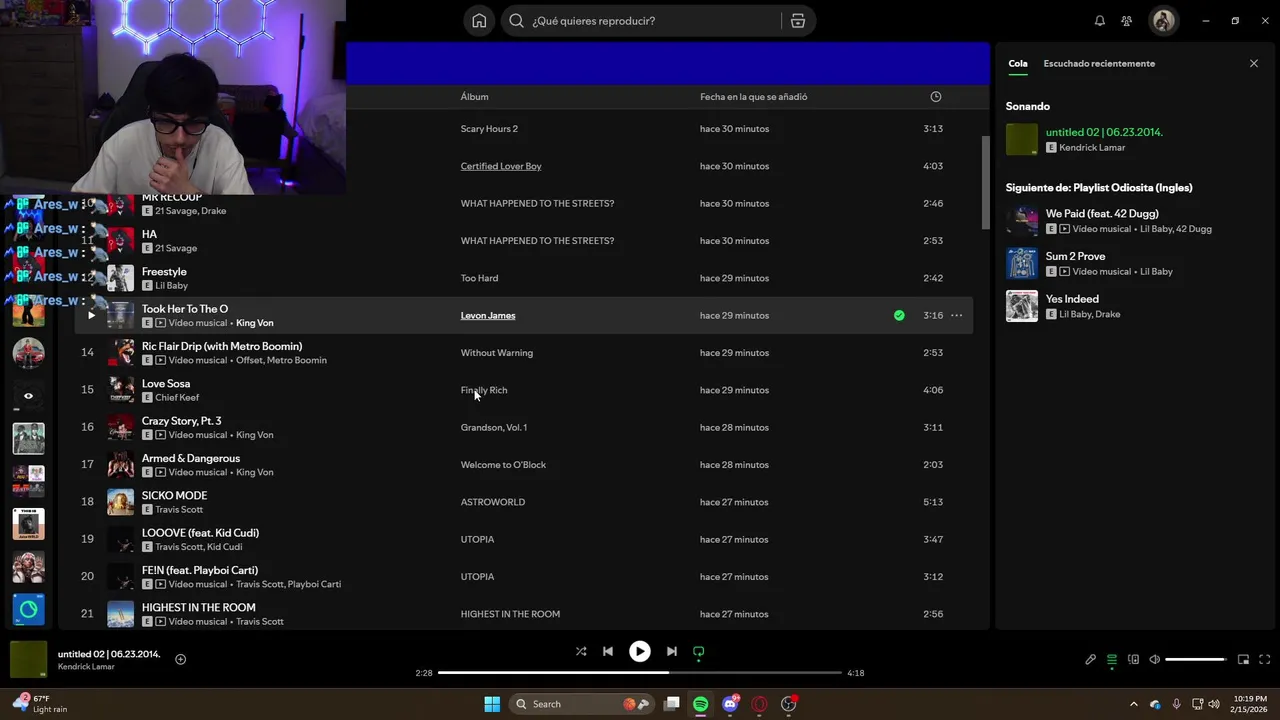Click the We Paid queue cover thumbnail

coord(1022,221)
